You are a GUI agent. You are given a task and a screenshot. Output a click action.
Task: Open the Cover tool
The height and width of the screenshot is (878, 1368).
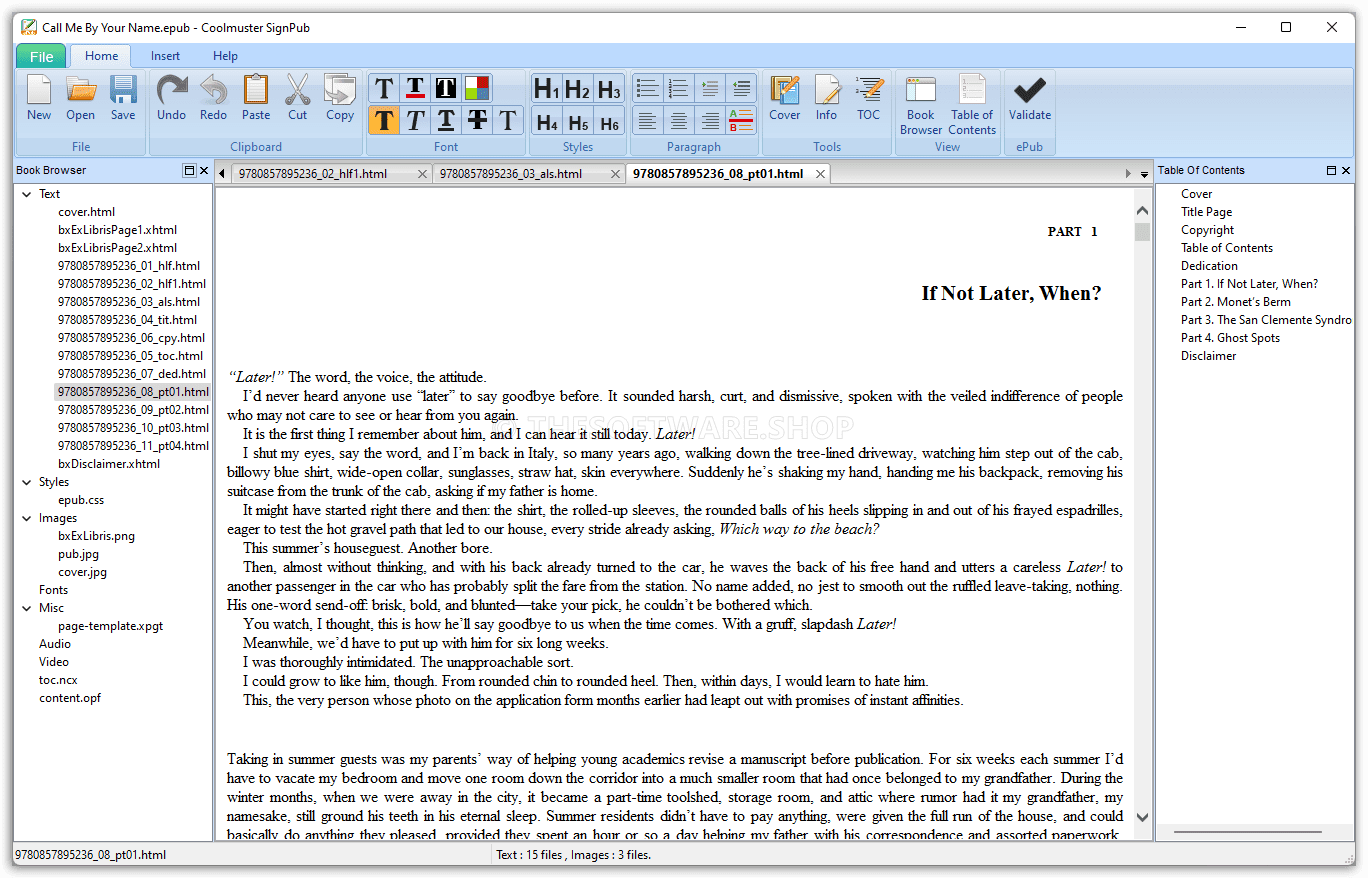coord(785,98)
